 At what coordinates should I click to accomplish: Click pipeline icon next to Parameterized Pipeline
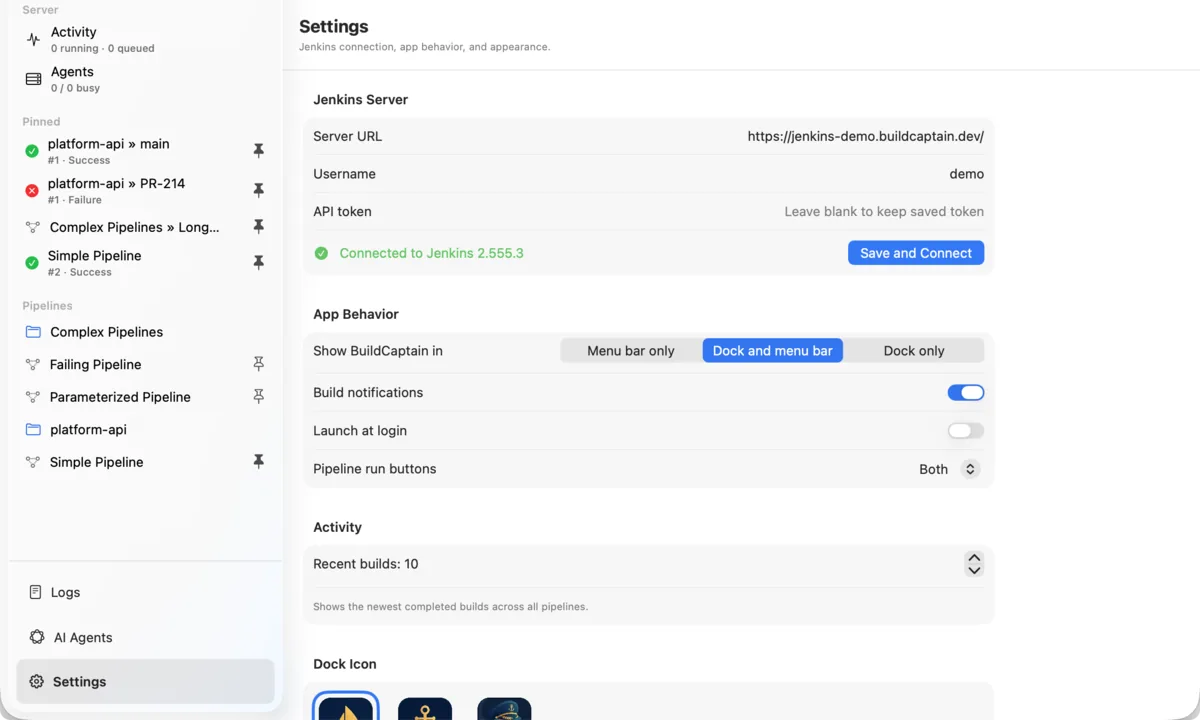(33, 397)
